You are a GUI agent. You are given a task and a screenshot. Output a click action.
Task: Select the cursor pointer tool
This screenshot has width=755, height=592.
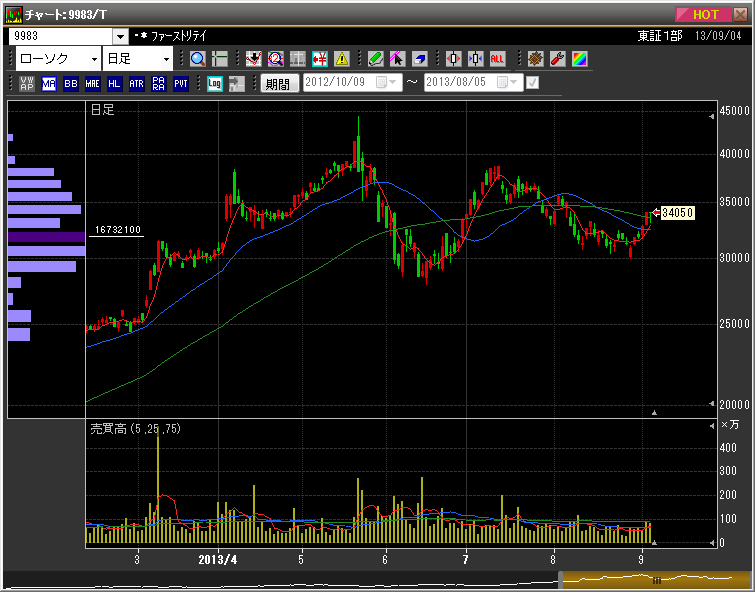coord(398,59)
